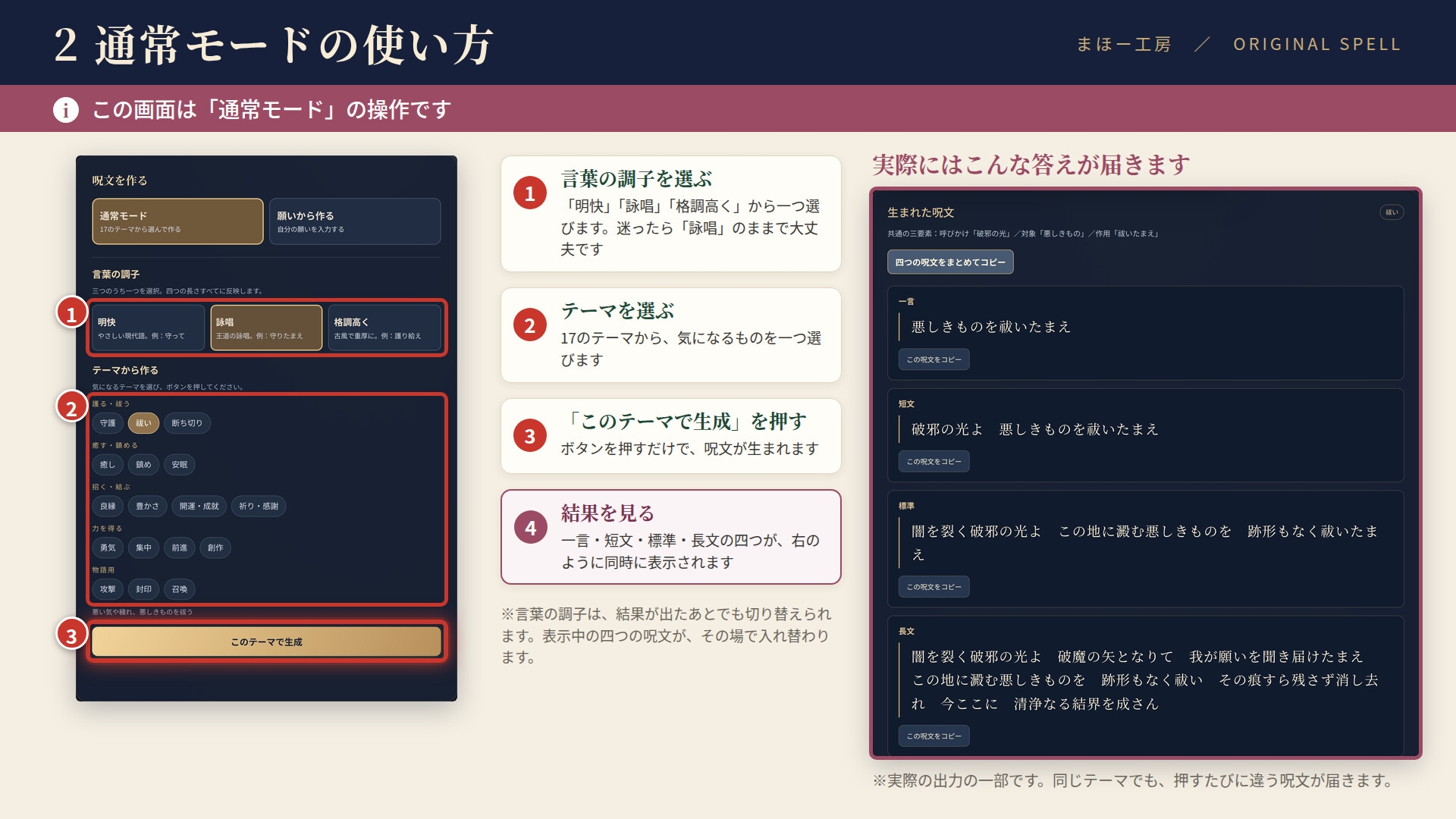Click the 言葉の調子 section label
The width and height of the screenshot is (1456, 819).
116,275
